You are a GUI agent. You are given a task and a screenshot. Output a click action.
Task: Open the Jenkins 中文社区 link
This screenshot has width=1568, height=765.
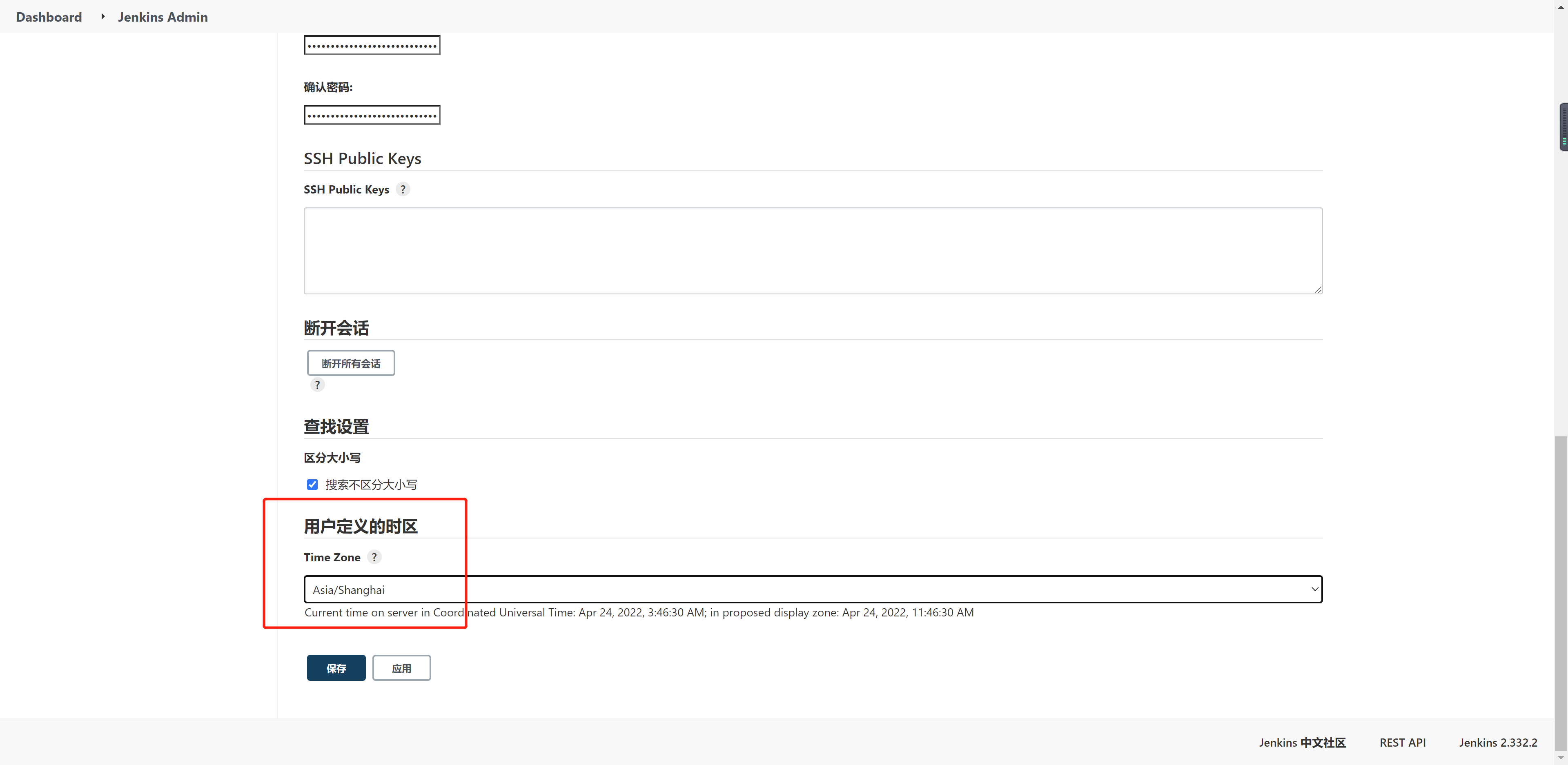(1302, 743)
